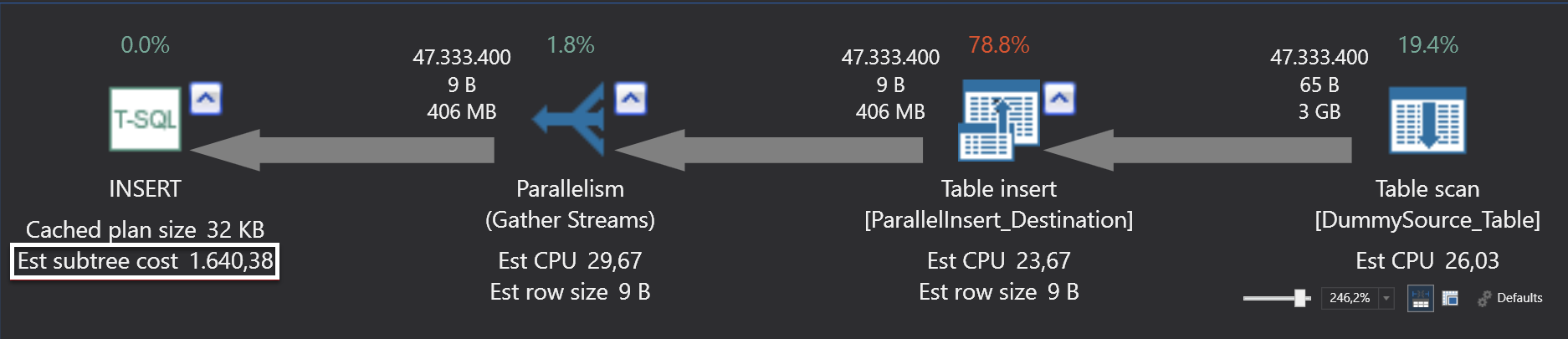Select the Table scan operator icon
The image size is (1568, 339).
(1427, 120)
